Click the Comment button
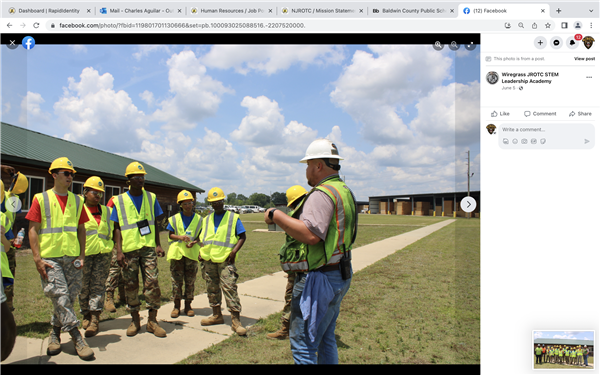The height and width of the screenshot is (375, 600). [x=540, y=114]
